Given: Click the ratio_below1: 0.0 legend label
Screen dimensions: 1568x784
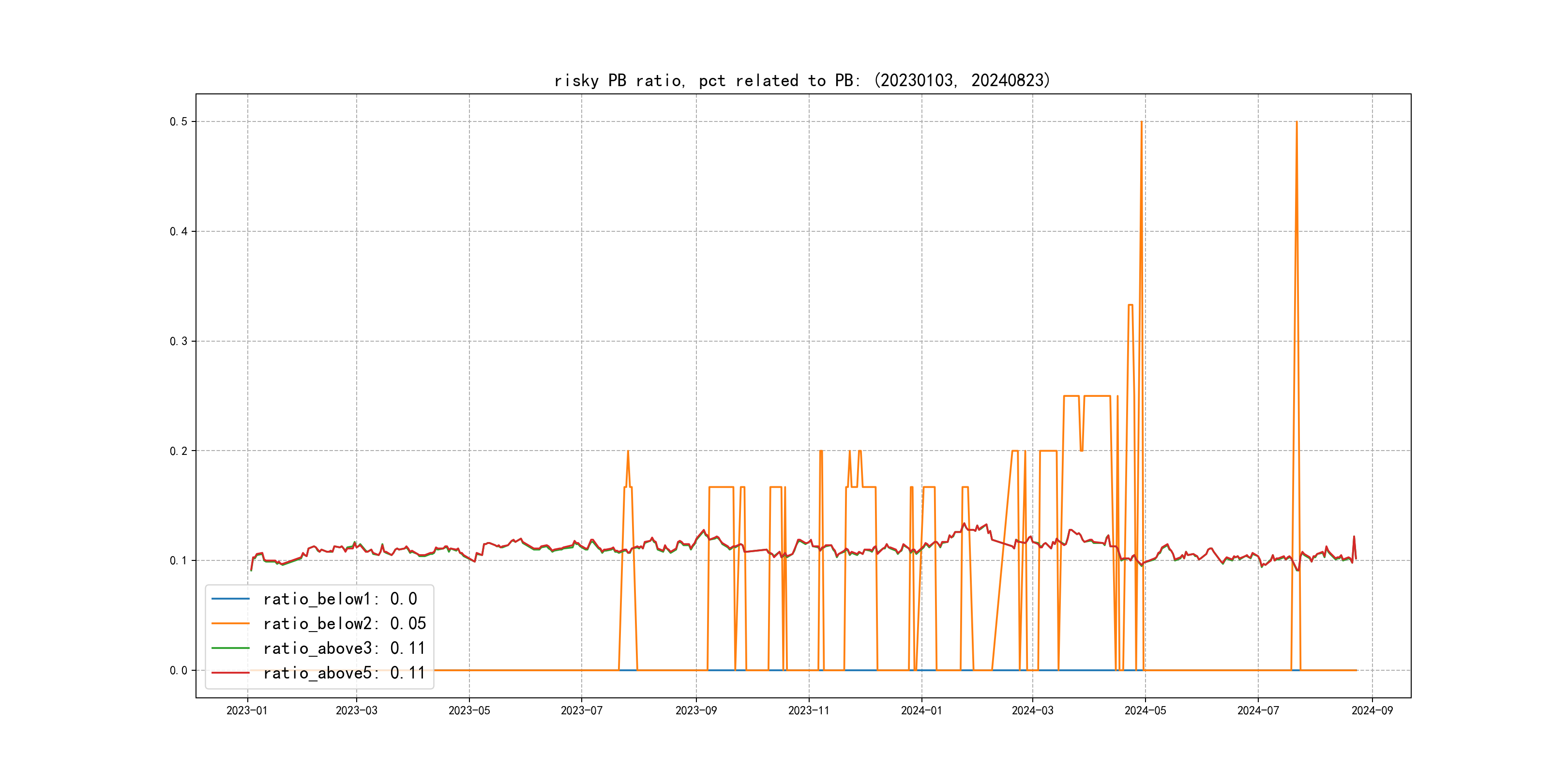Looking at the screenshot, I should [x=340, y=599].
